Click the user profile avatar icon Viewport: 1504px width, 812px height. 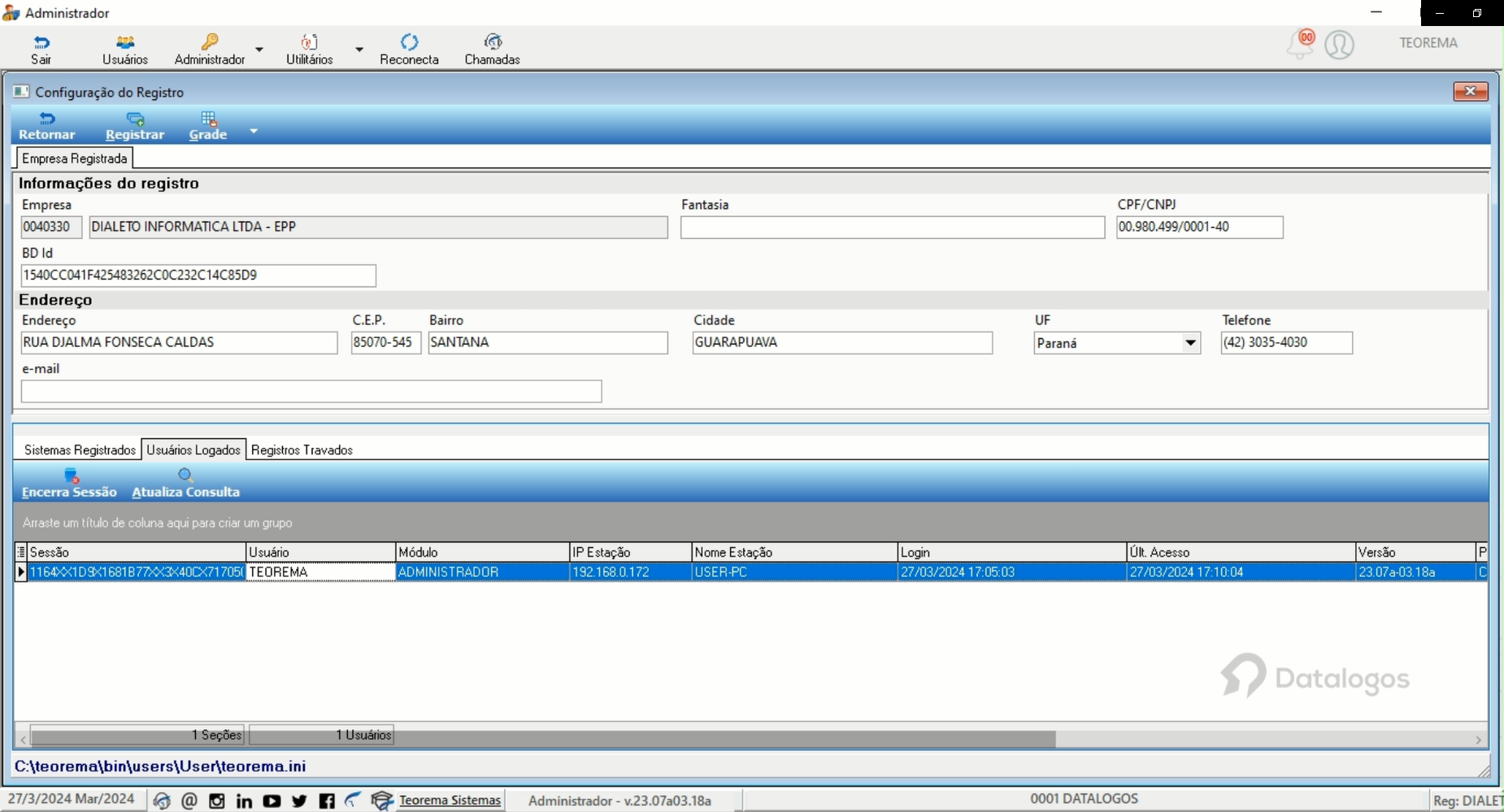(x=1339, y=44)
